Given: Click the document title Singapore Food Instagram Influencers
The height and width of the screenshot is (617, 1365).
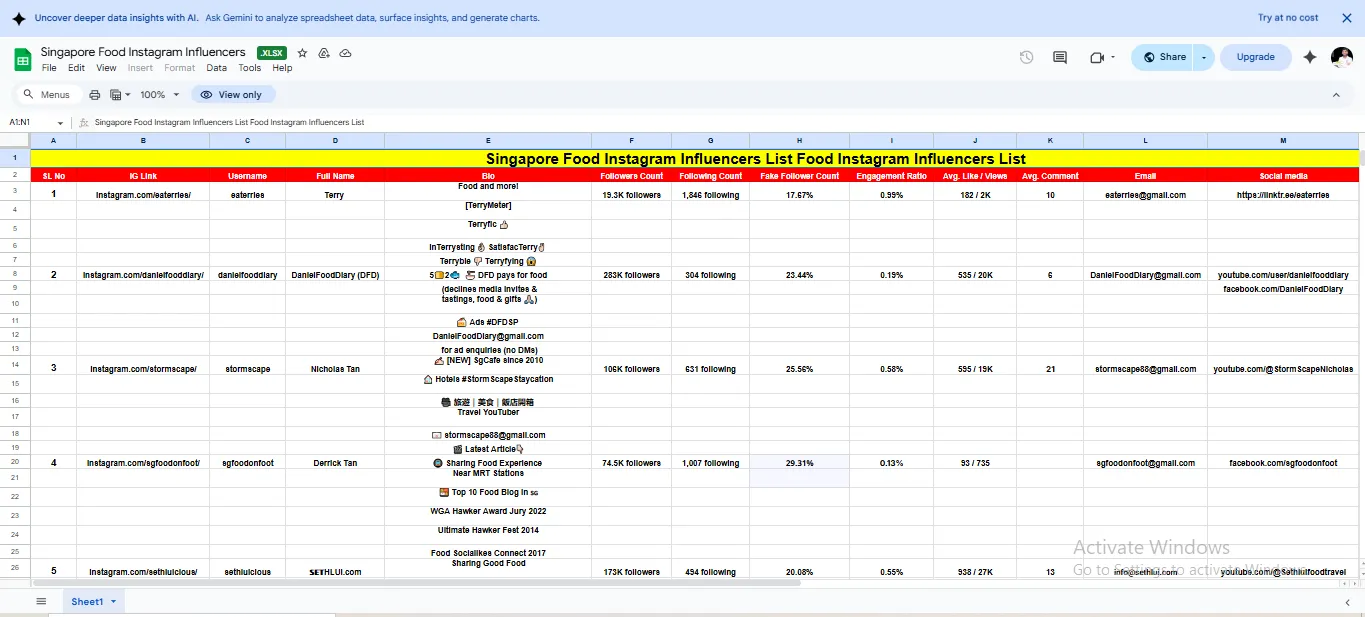Looking at the screenshot, I should pyautogui.click(x=143, y=52).
